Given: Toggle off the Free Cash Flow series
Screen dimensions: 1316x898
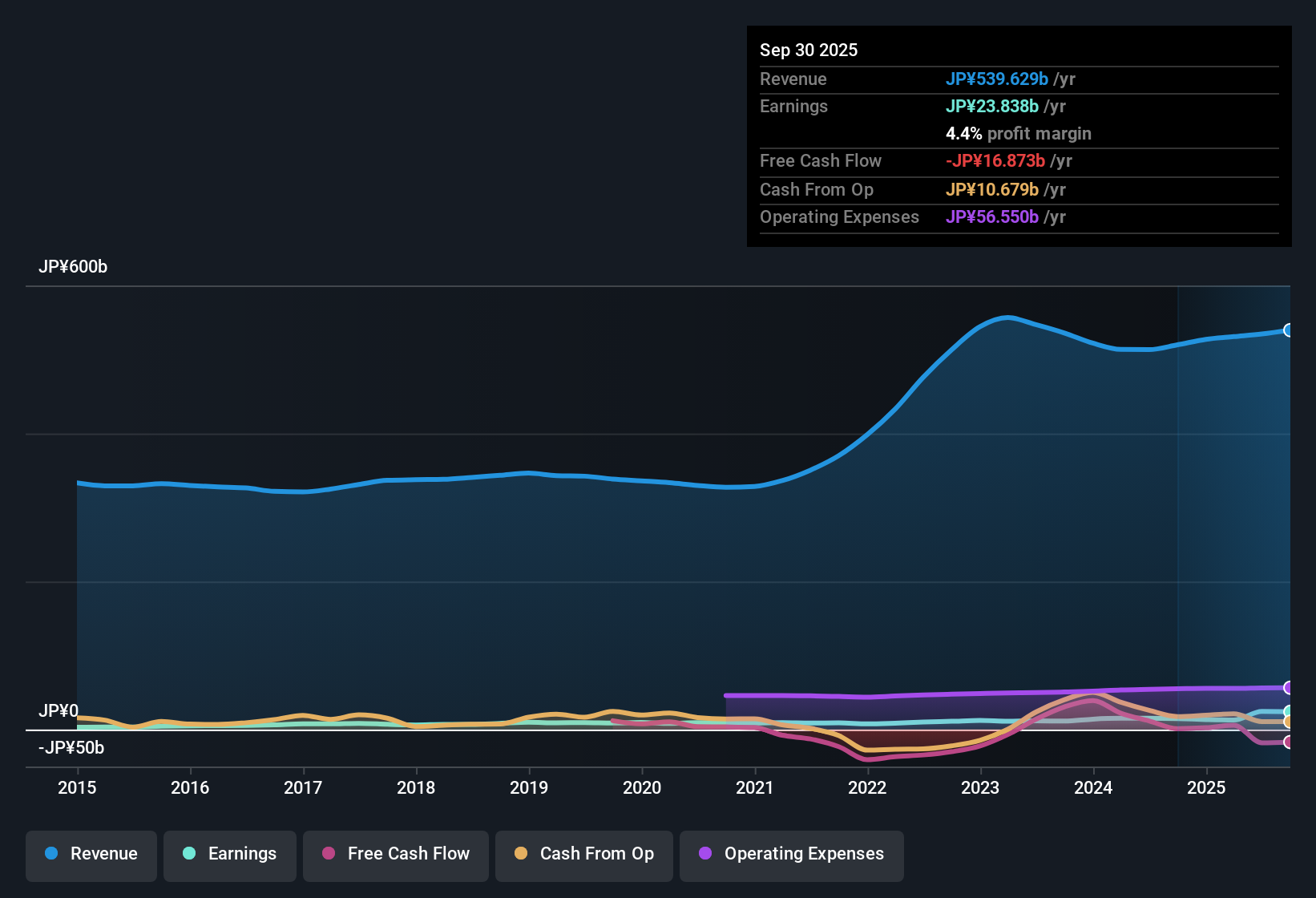Looking at the screenshot, I should pos(395,854).
